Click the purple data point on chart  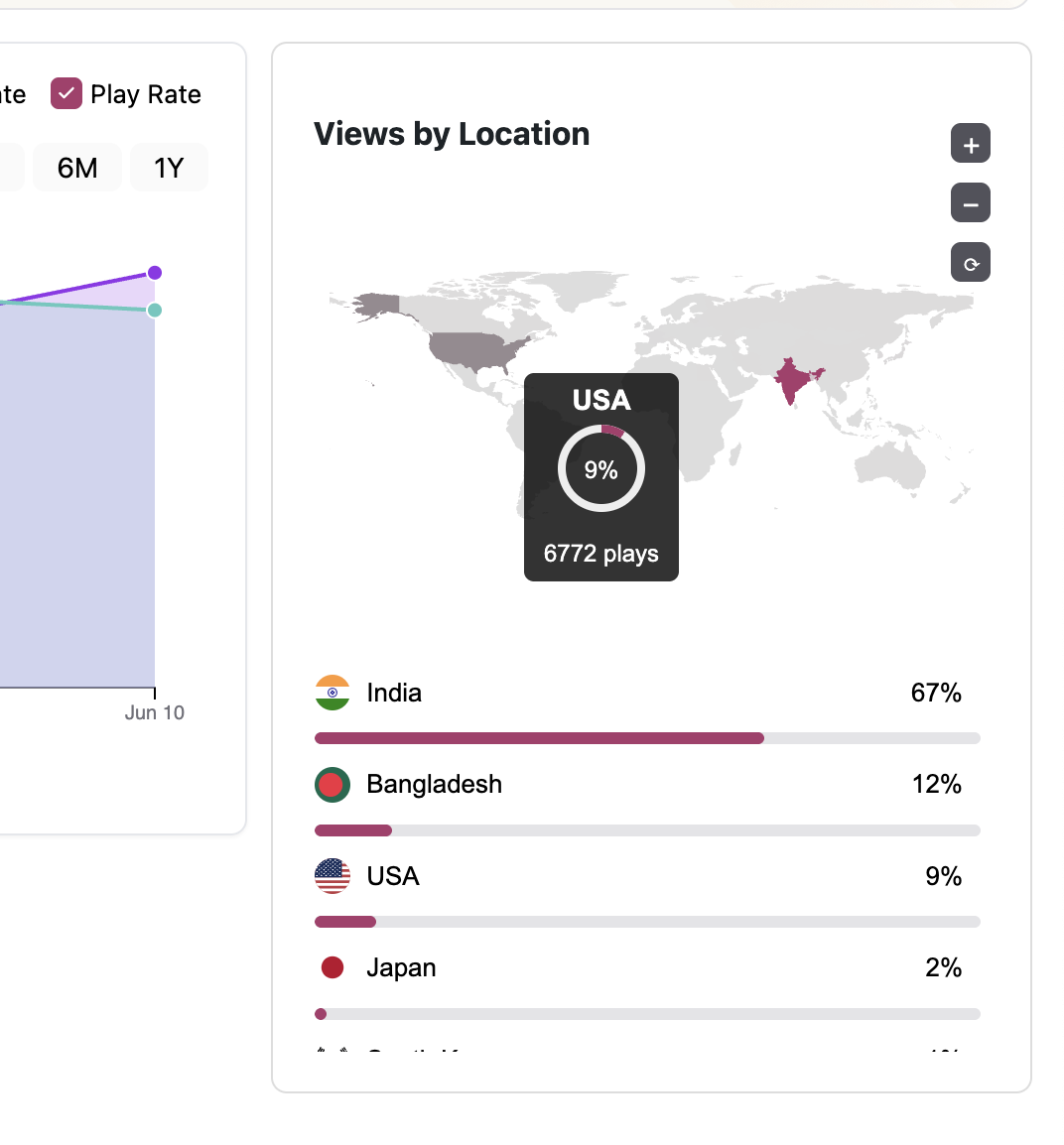[x=154, y=273]
